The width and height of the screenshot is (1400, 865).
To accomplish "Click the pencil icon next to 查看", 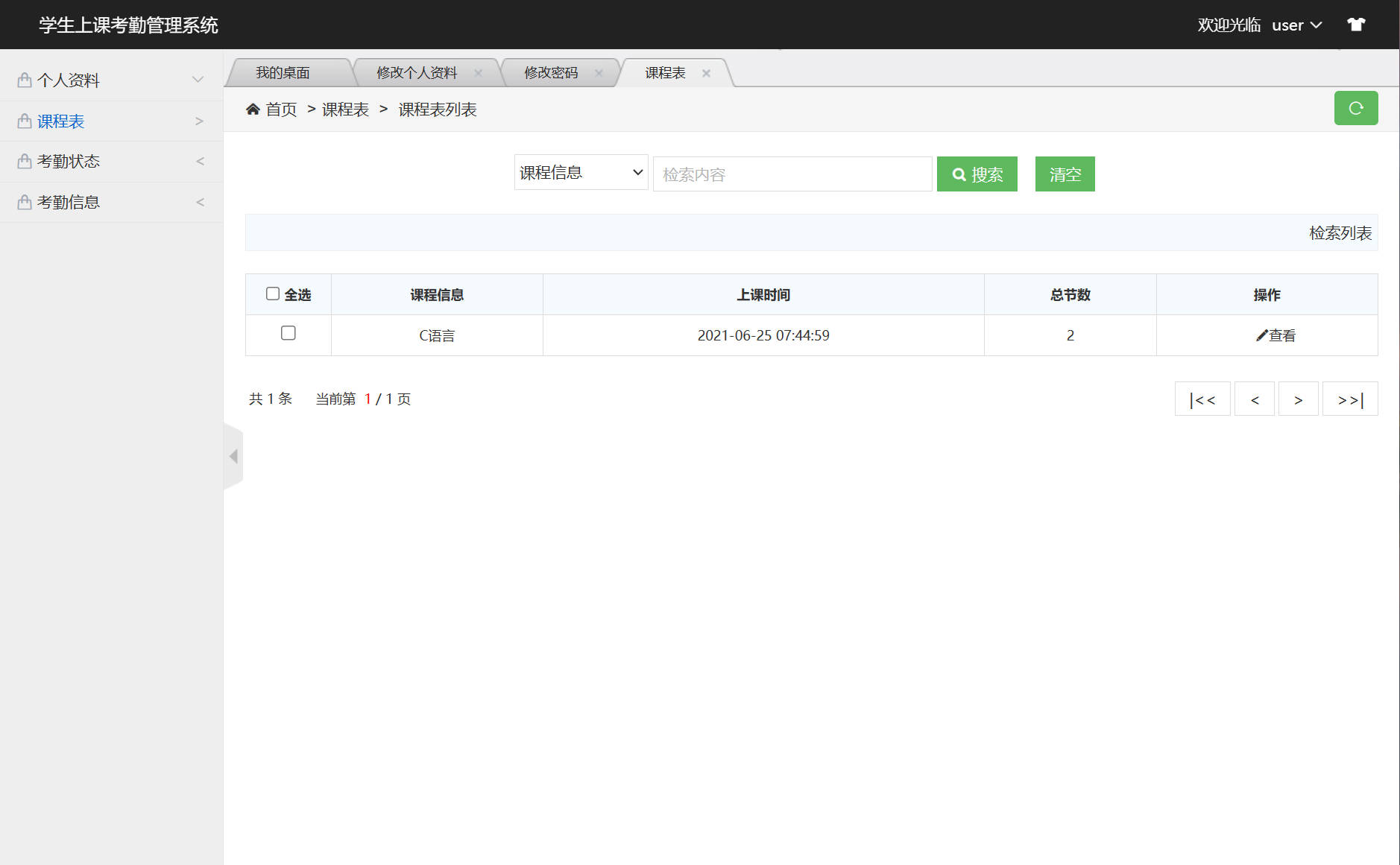I will 1260,335.
